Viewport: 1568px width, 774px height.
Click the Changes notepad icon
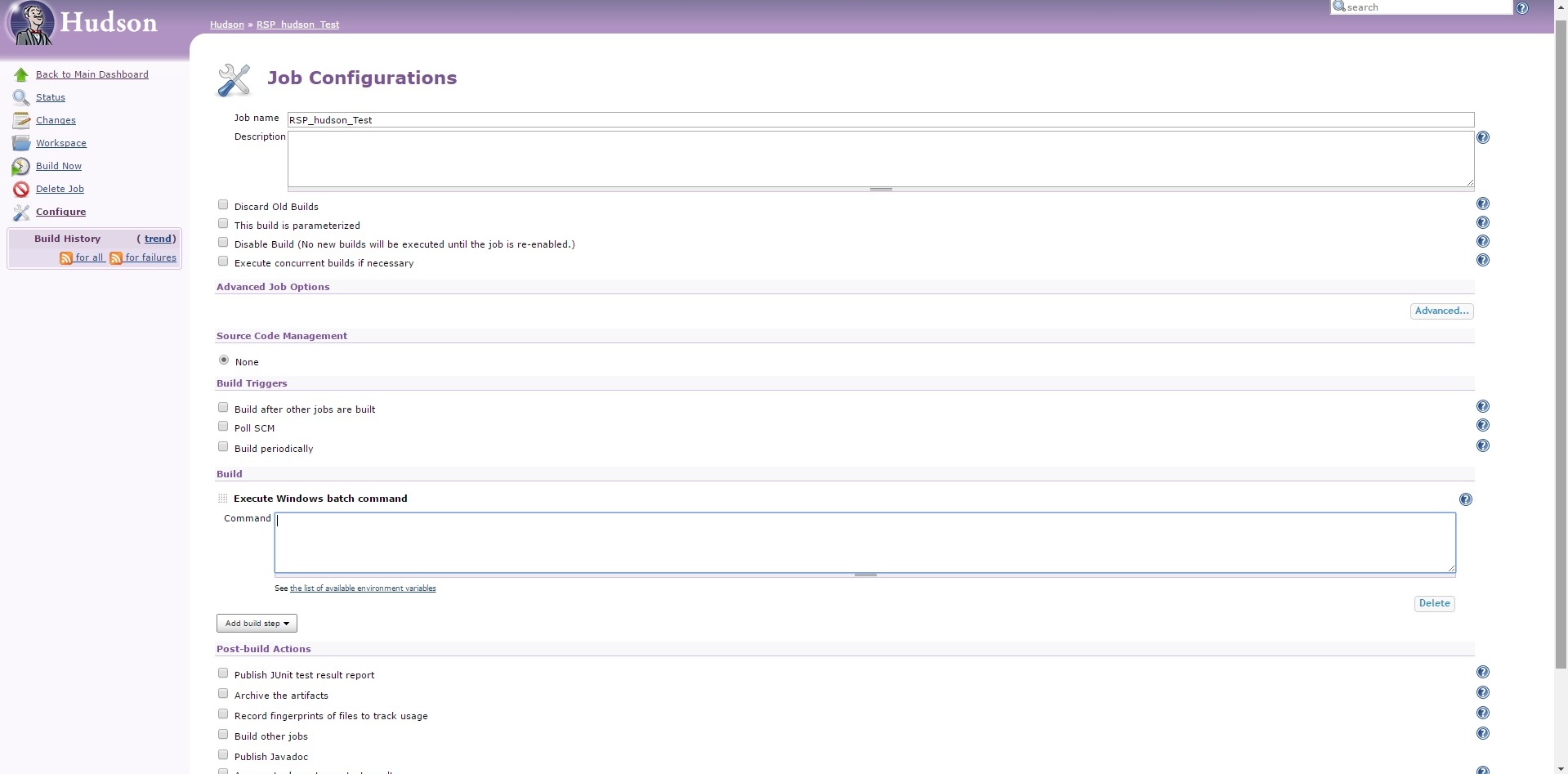21,120
